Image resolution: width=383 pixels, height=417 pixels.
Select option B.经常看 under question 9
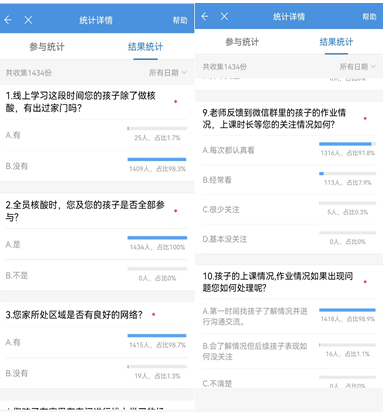point(289,180)
